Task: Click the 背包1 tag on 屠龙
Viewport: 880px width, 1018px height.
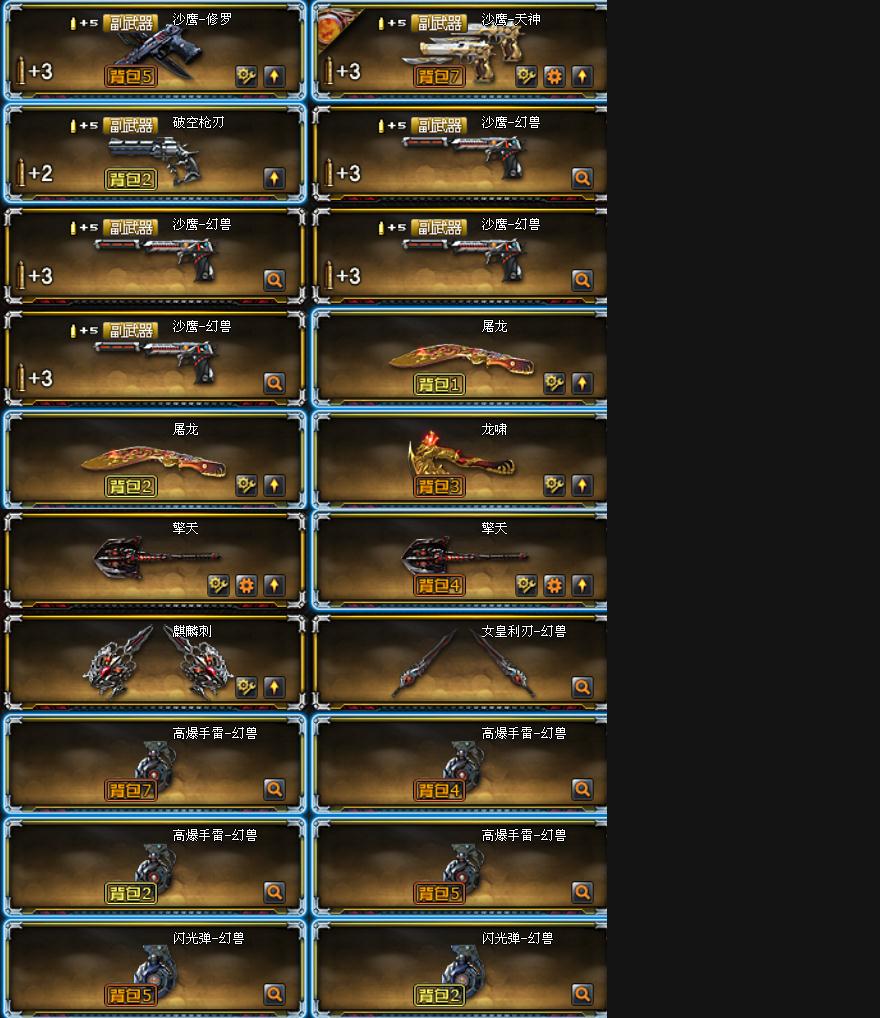Action: [439, 384]
